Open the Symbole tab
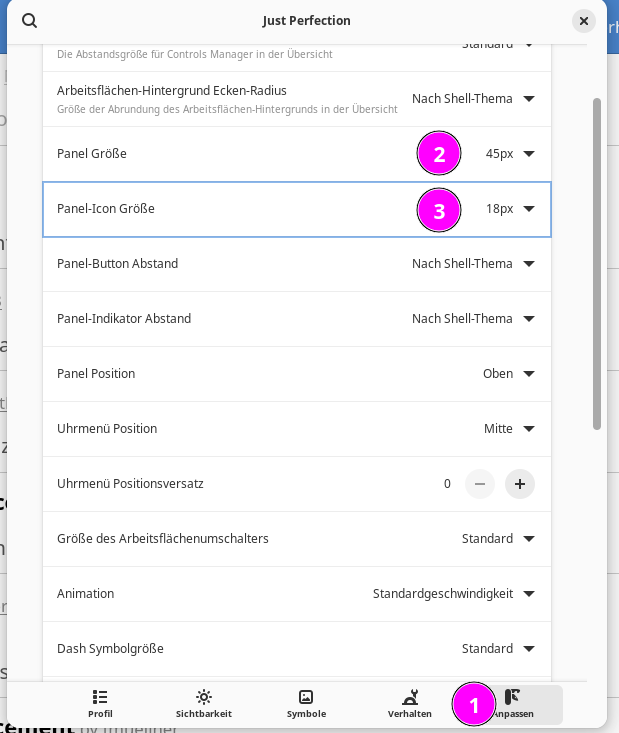This screenshot has height=733, width=619. coord(306,704)
